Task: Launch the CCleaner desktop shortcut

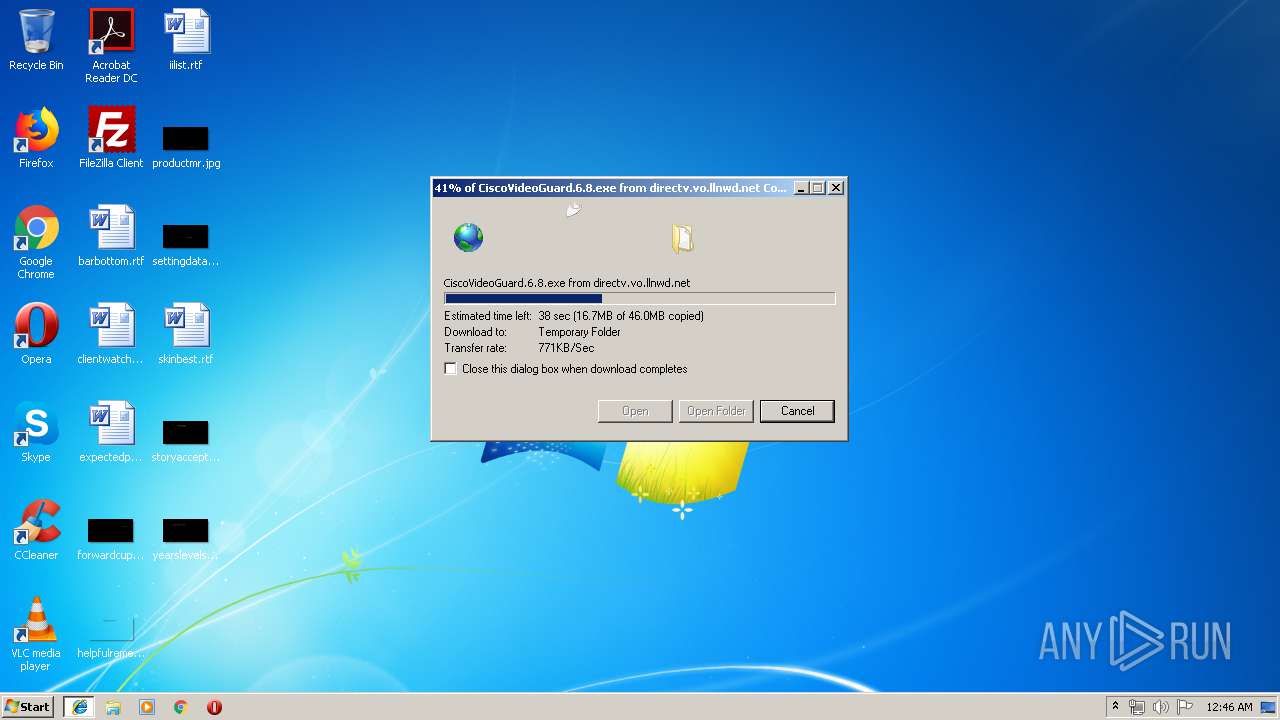Action: click(x=36, y=530)
